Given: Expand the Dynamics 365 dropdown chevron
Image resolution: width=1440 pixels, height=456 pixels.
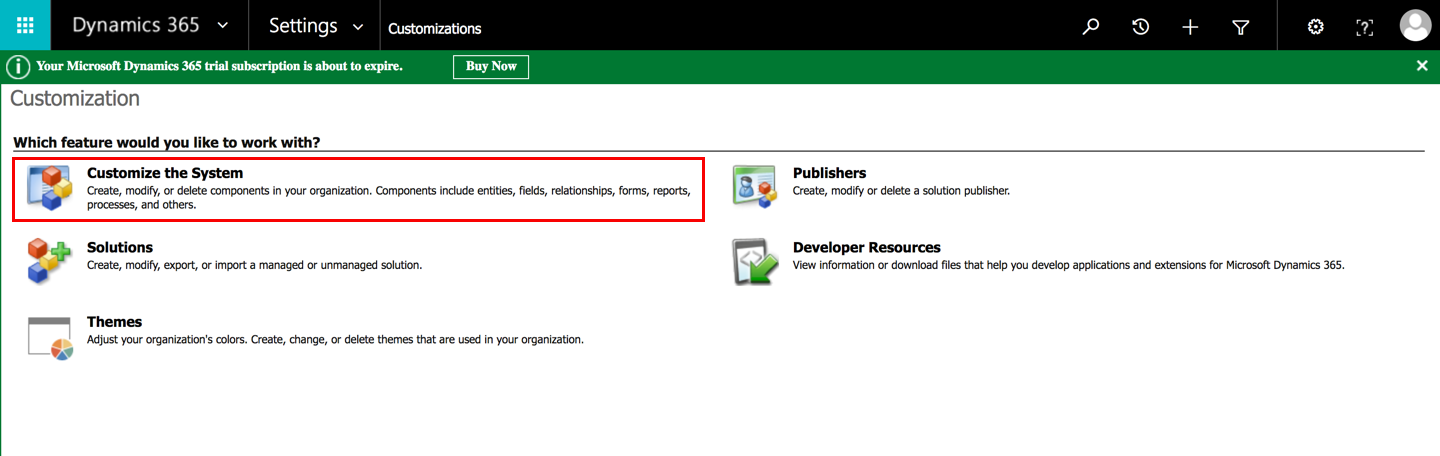Looking at the screenshot, I should pos(222,26).
